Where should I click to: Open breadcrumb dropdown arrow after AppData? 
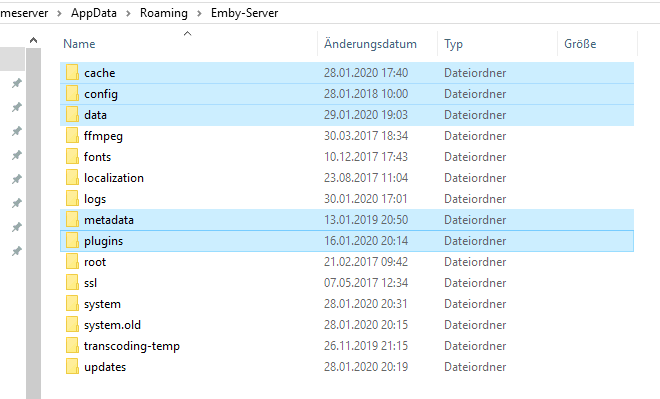coord(128,13)
